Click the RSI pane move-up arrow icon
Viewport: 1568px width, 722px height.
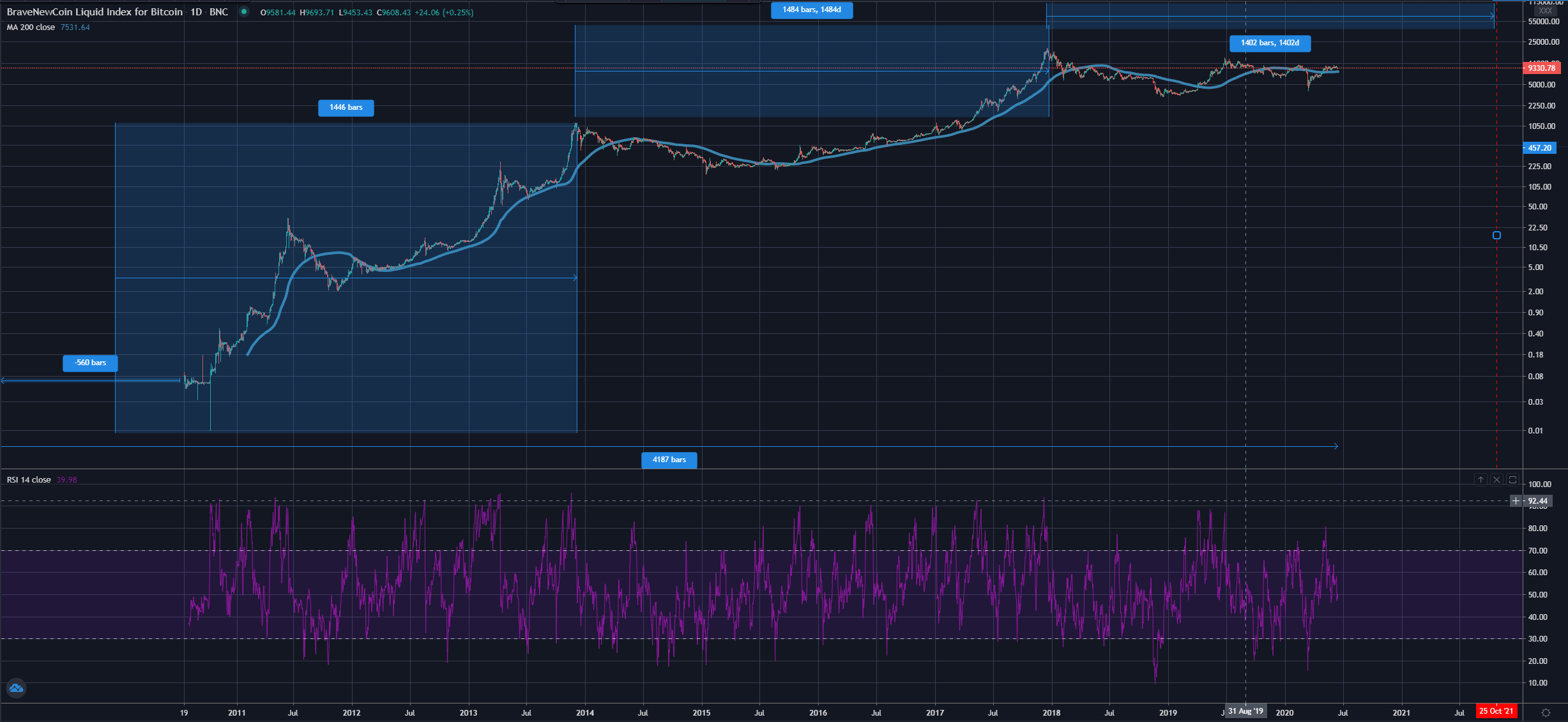(1480, 479)
